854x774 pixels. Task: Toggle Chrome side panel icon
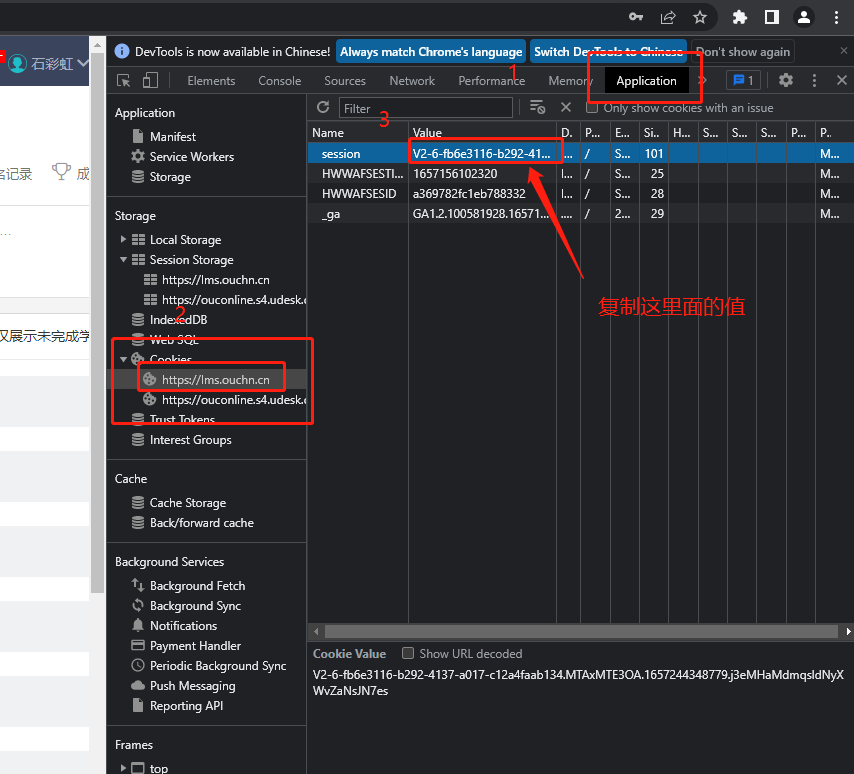click(772, 17)
